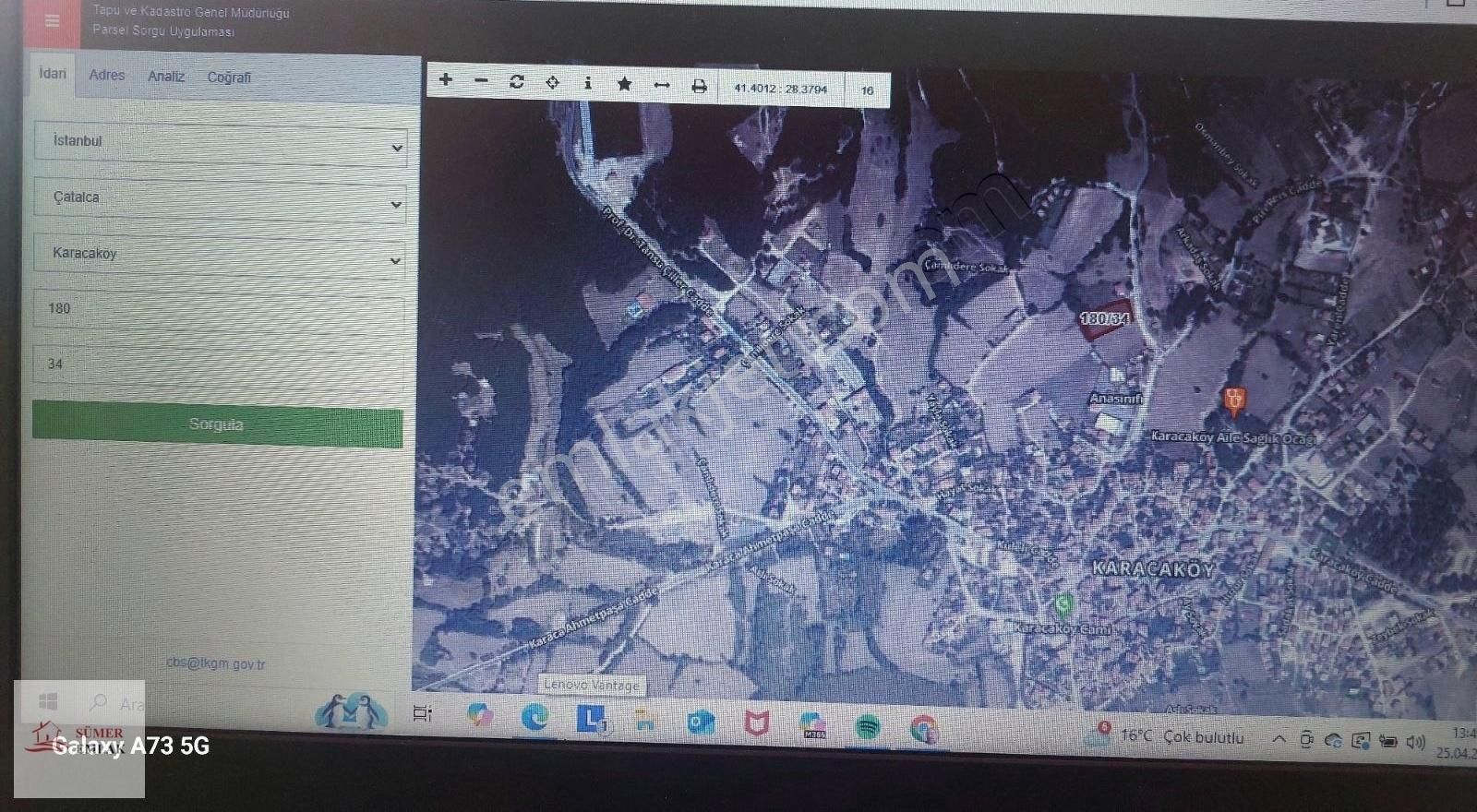Click the 180/34 parcel label on the map

click(x=1105, y=318)
